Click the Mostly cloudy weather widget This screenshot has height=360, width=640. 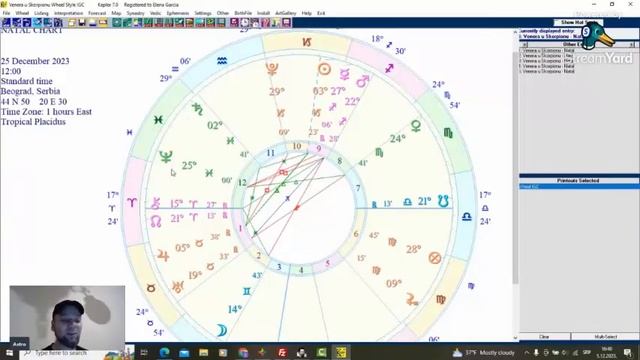point(484,353)
